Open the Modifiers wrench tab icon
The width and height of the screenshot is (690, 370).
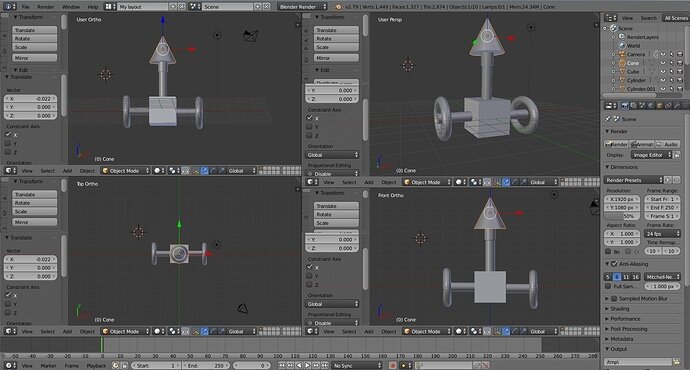click(x=677, y=106)
